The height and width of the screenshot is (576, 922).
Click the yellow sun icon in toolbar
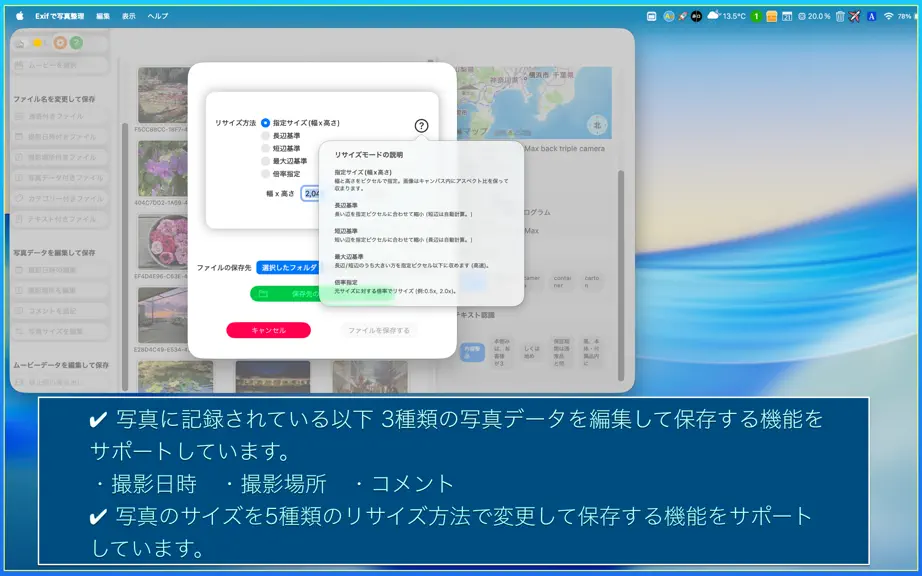pyautogui.click(x=38, y=43)
